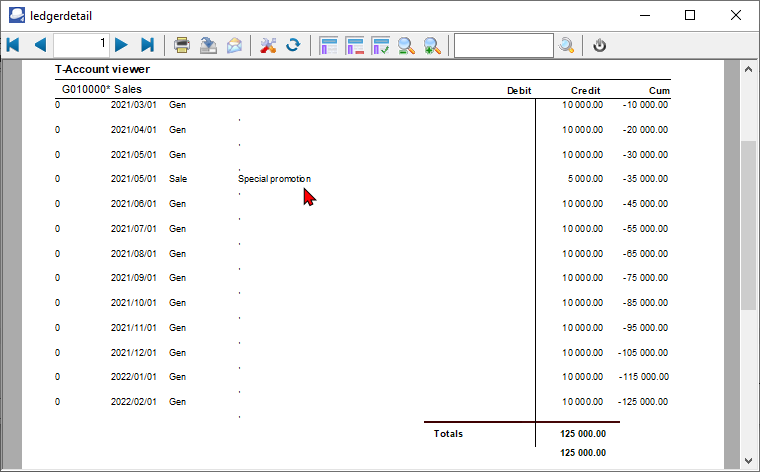Go to the next page
Viewport: 760px width, 472px height.
click(121, 45)
